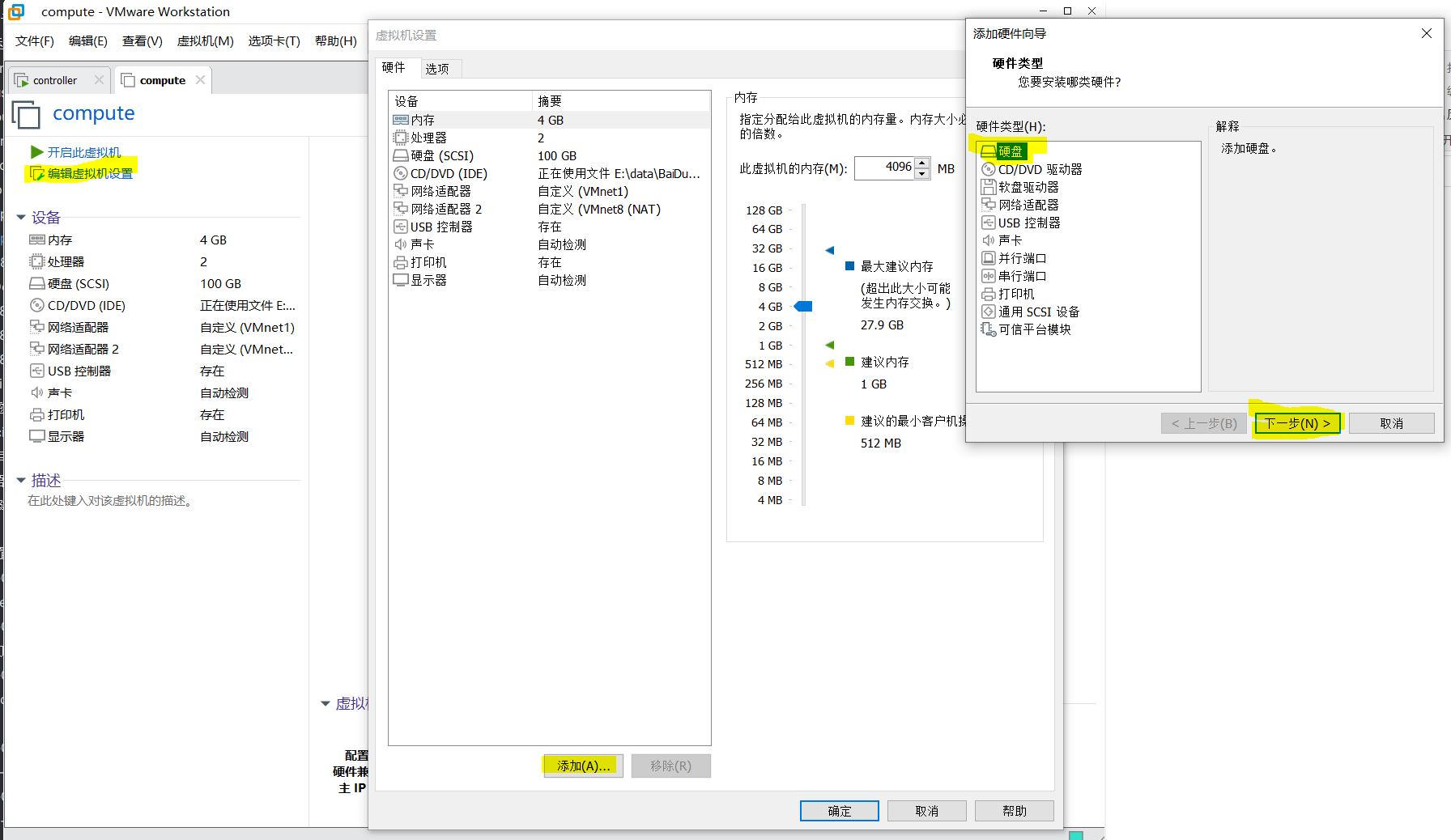Increase memory value with up stepper

tap(921, 162)
